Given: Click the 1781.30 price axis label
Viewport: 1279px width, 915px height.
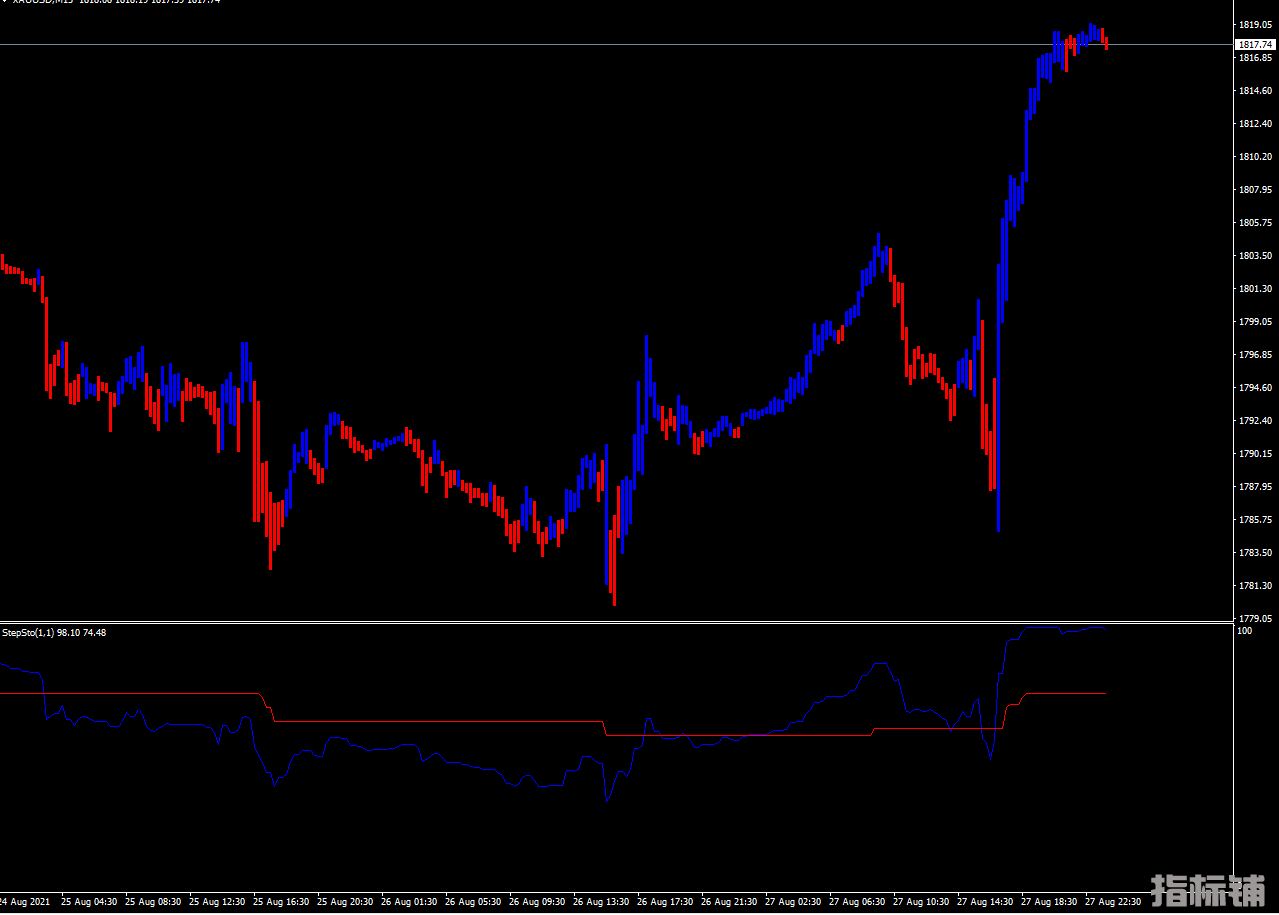Looking at the screenshot, I should coord(1254,586).
